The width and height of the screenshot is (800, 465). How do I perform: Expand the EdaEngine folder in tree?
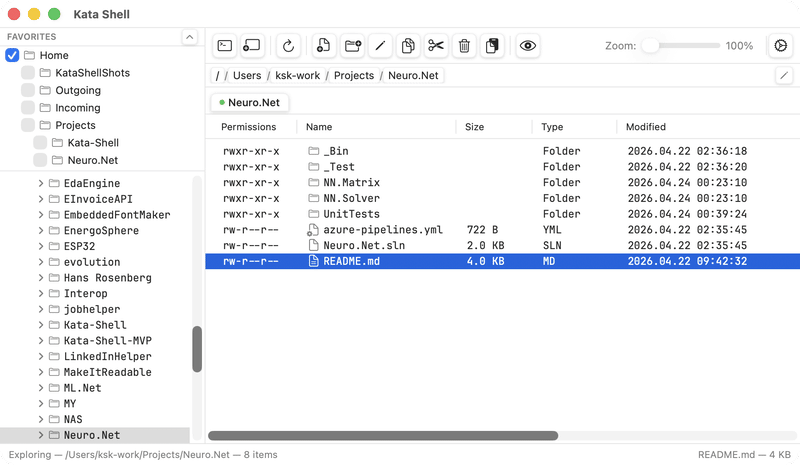pyautogui.click(x=41, y=183)
